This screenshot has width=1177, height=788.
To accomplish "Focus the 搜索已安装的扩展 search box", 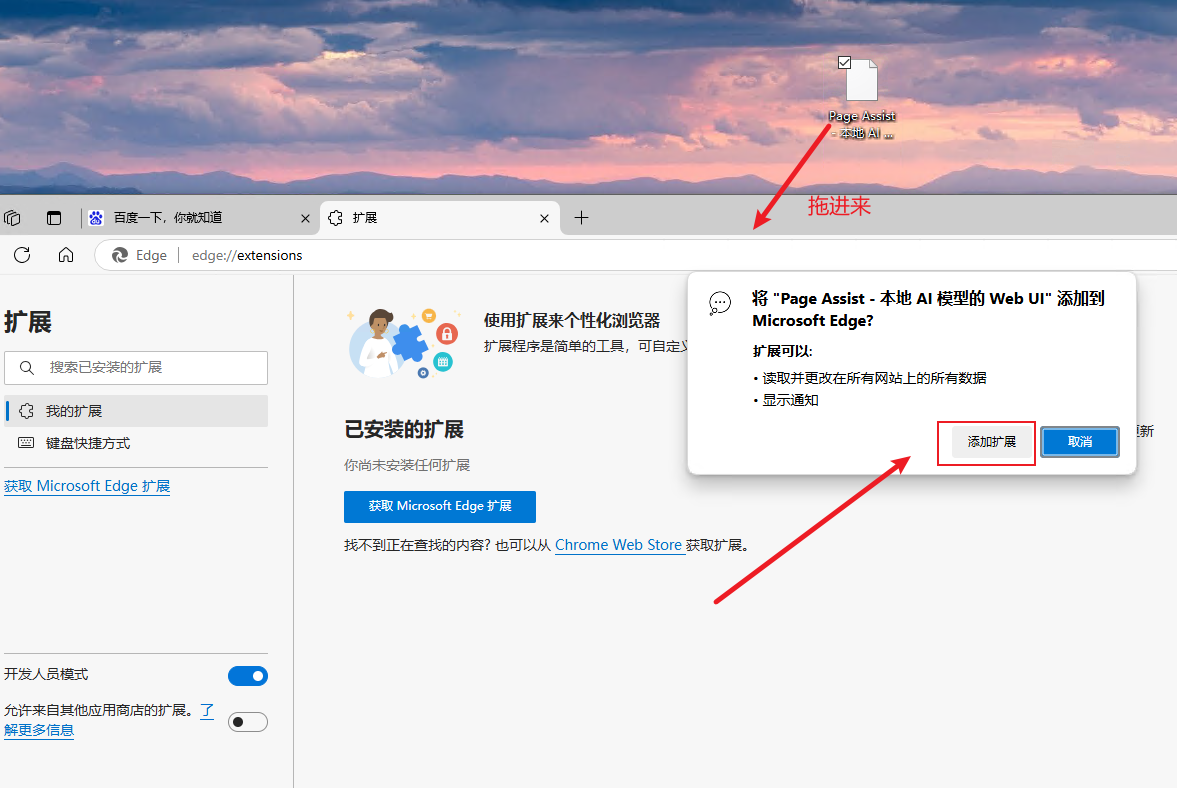I will [136, 368].
